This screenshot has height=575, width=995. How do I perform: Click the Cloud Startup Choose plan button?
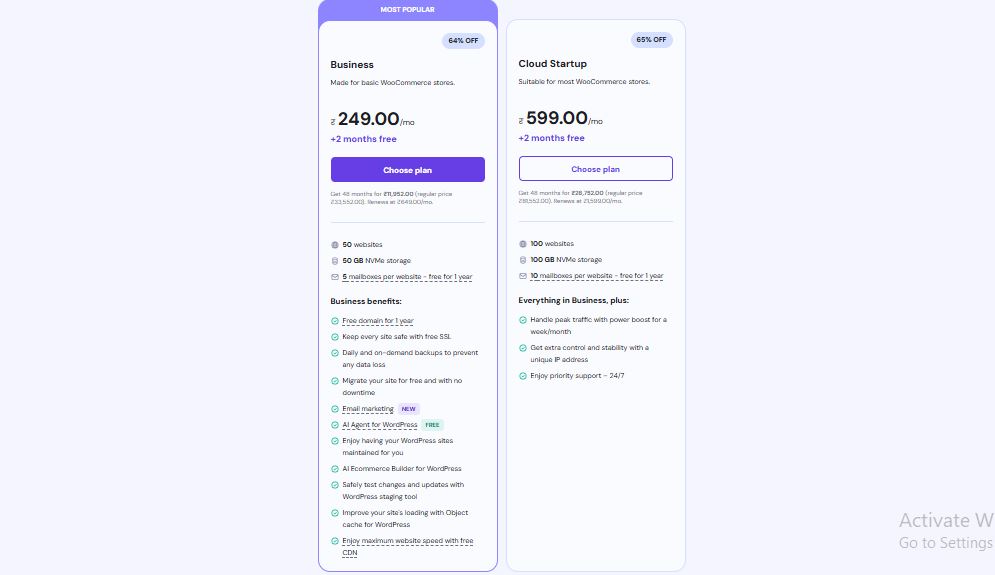[595, 169]
